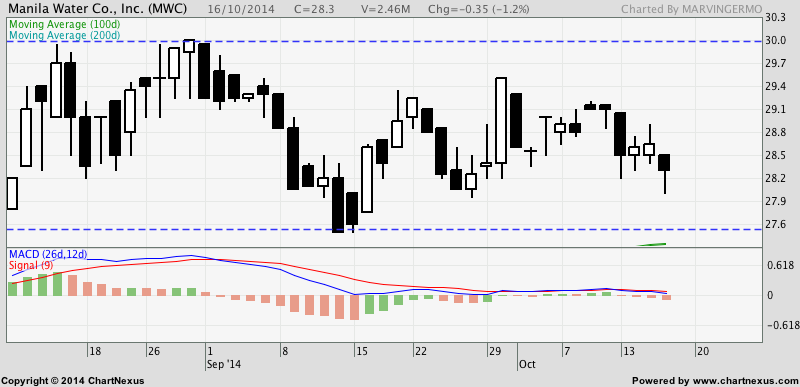Click the lower blue dashed support line

[385, 229]
